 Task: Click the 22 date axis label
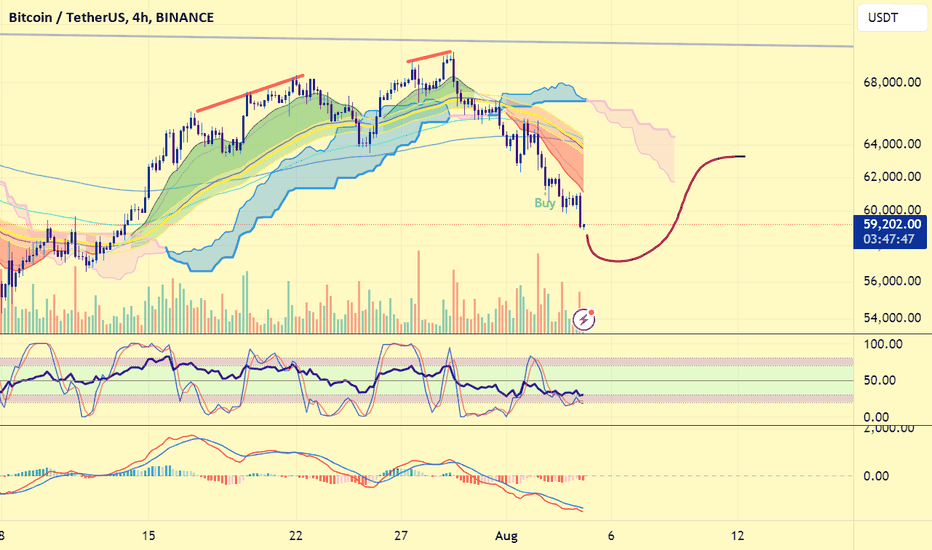coord(295,535)
